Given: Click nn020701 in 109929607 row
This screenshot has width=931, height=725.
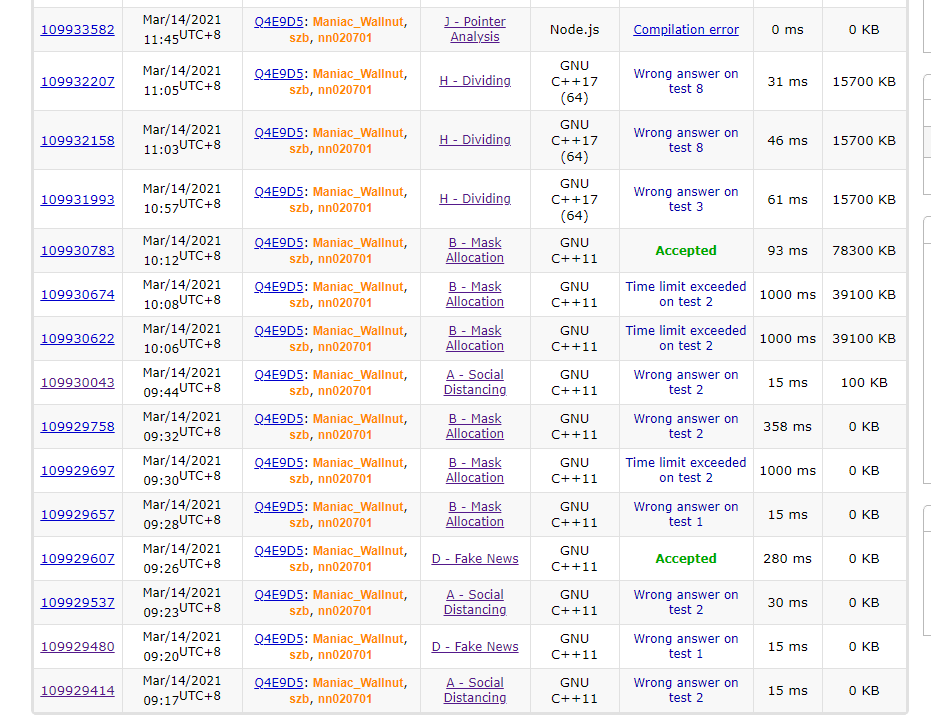Looking at the screenshot, I should [344, 567].
